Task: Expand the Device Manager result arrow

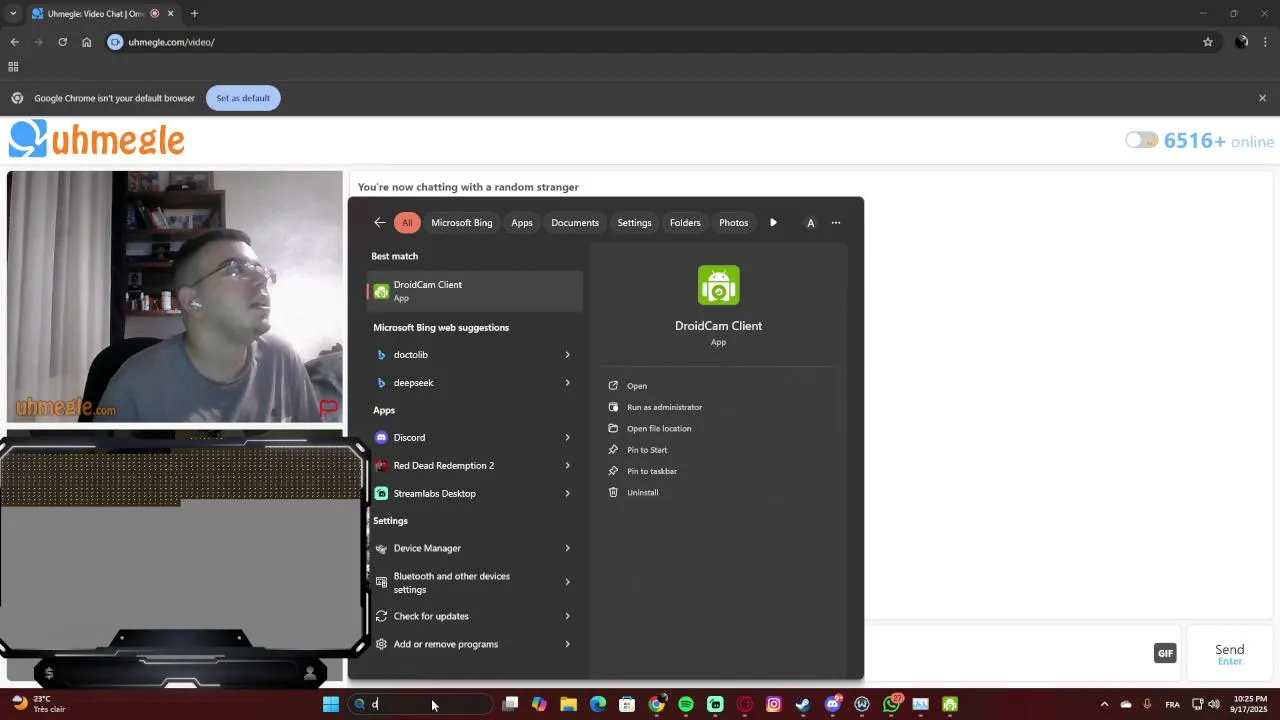Action: 567,548
